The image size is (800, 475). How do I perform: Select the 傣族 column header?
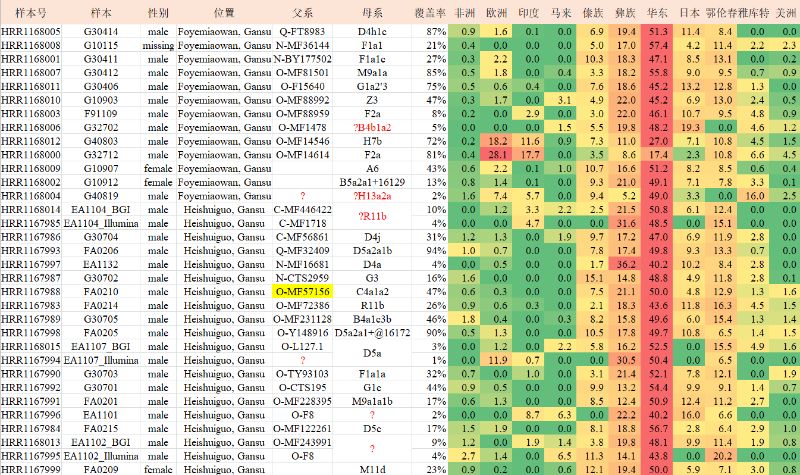point(593,13)
